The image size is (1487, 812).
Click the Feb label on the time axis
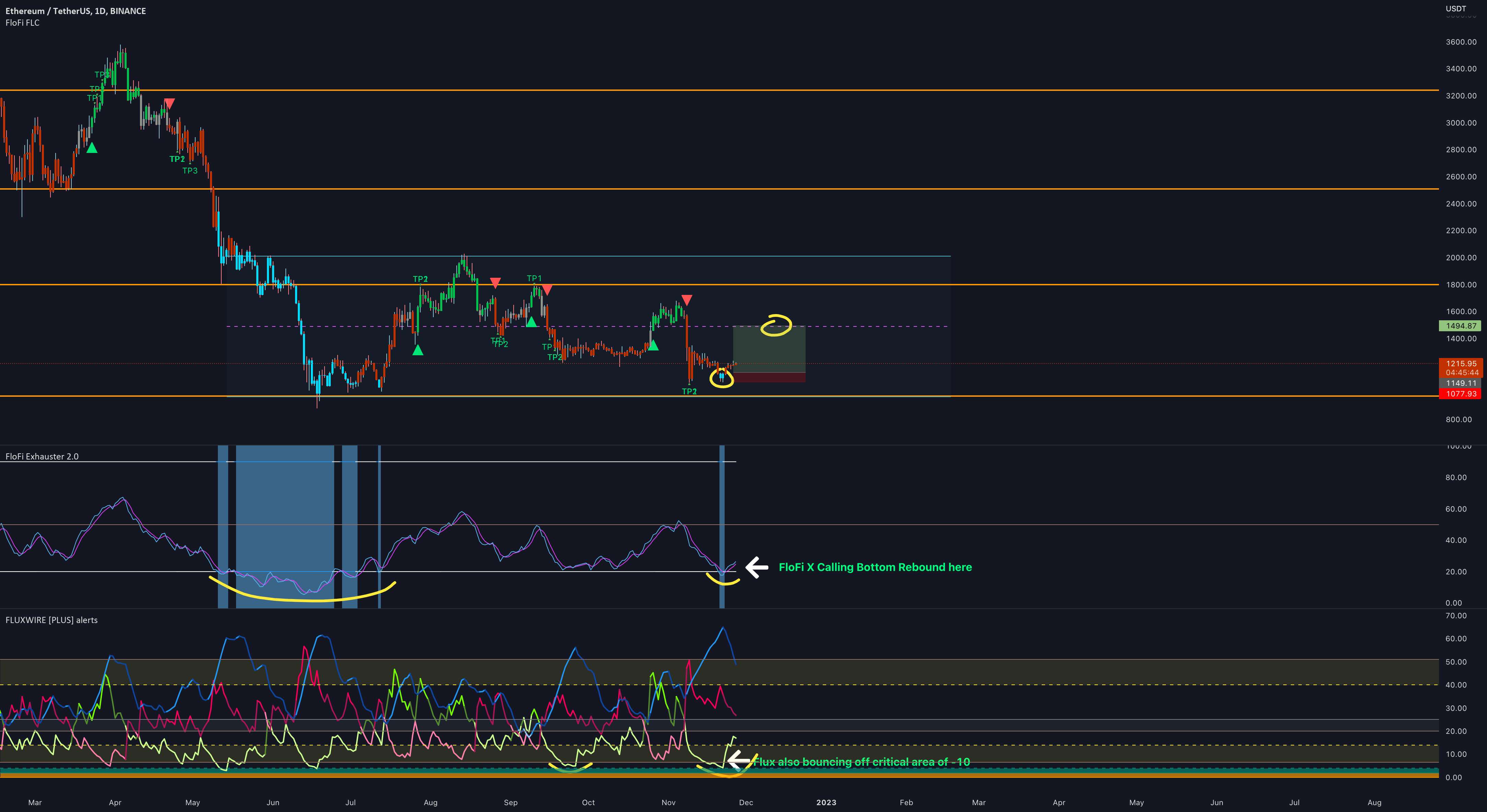point(906,802)
